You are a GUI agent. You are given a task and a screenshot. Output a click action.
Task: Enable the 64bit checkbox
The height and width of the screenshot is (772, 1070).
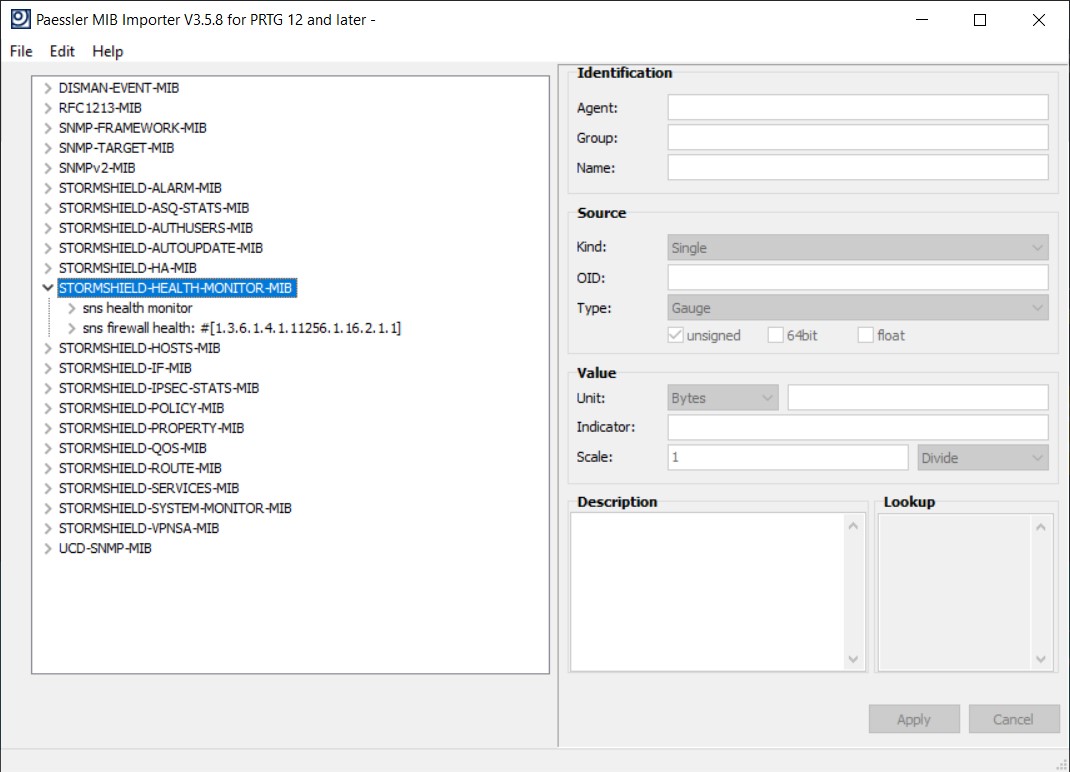(775, 336)
